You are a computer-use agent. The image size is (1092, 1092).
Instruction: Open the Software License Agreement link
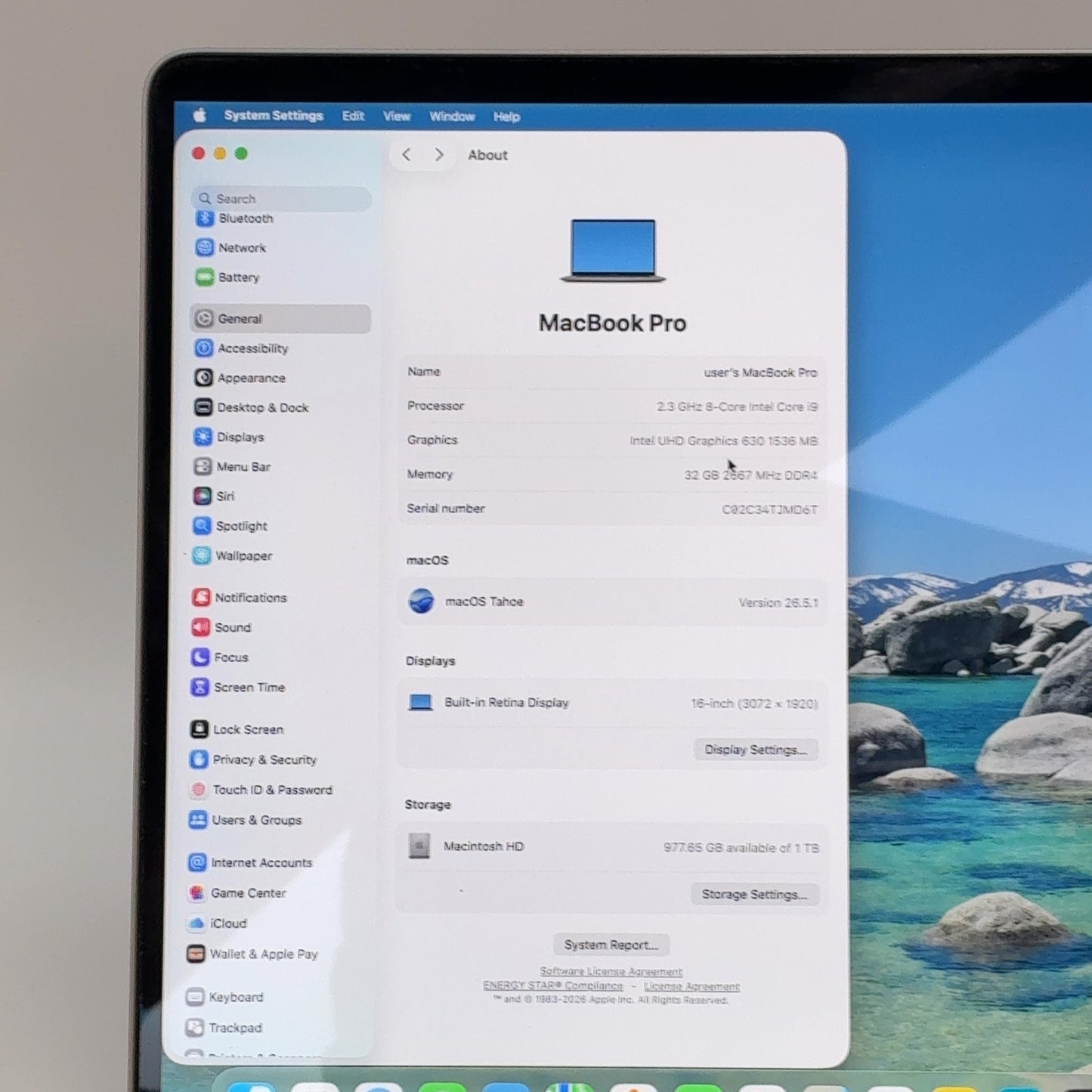coord(611,972)
